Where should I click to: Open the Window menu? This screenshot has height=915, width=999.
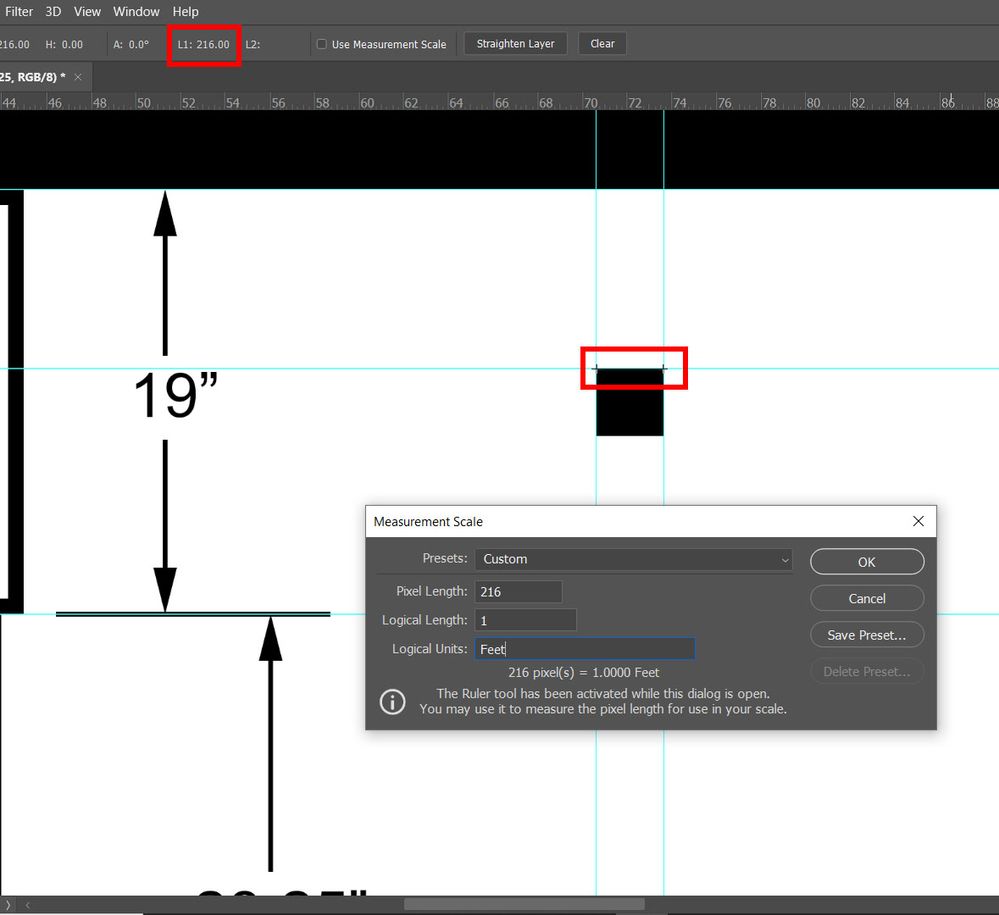135,11
